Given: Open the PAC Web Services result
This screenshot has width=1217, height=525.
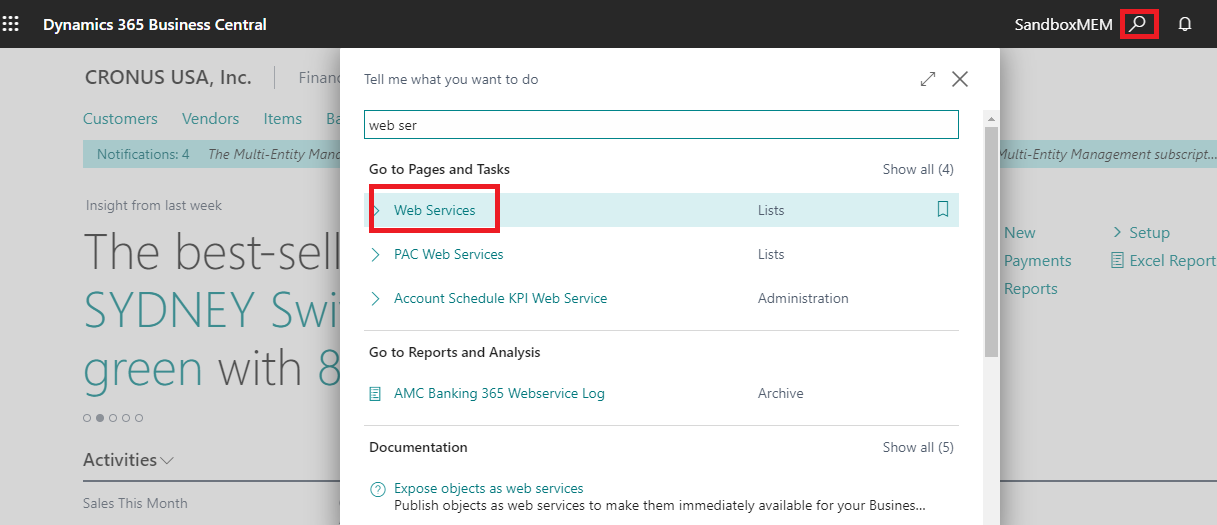Looking at the screenshot, I should click(x=449, y=254).
